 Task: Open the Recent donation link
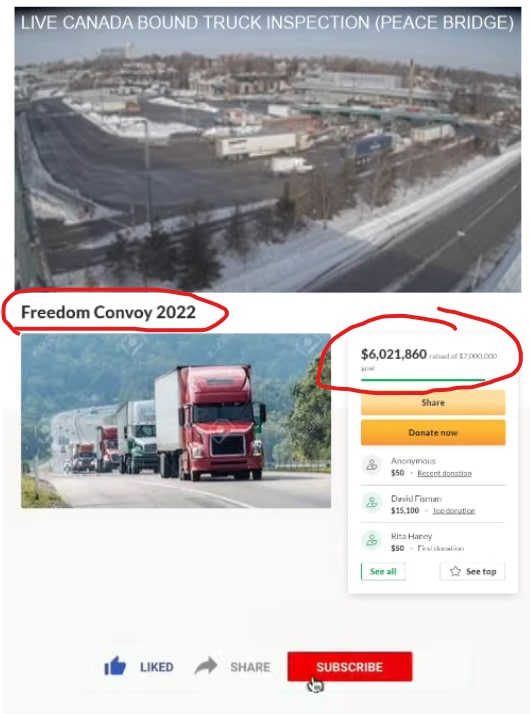[444, 473]
